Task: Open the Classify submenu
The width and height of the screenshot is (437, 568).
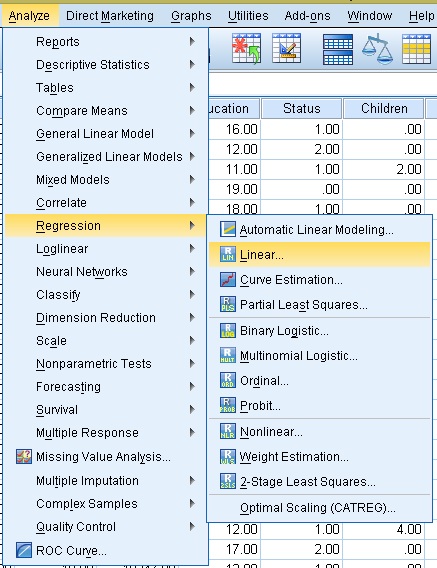Action: 106,295
